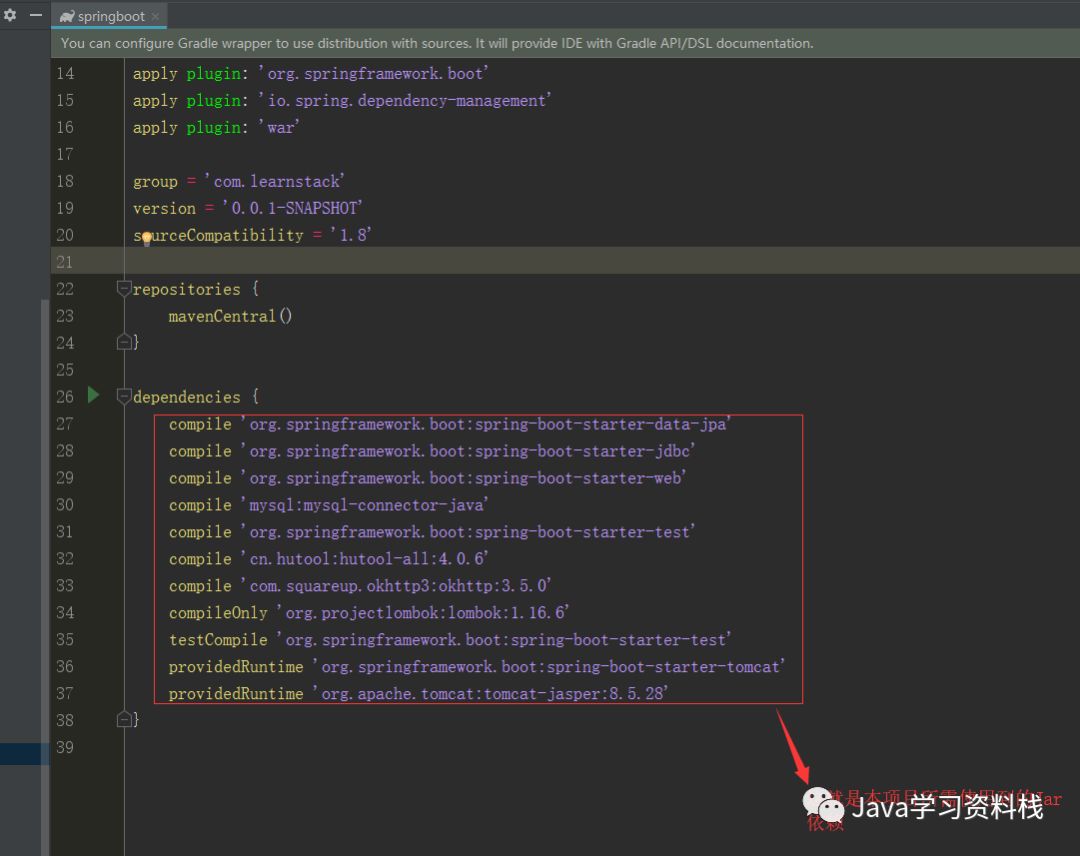The height and width of the screenshot is (856, 1080).
Task: Click the Gradle icon on springboot tab
Action: 67,16
